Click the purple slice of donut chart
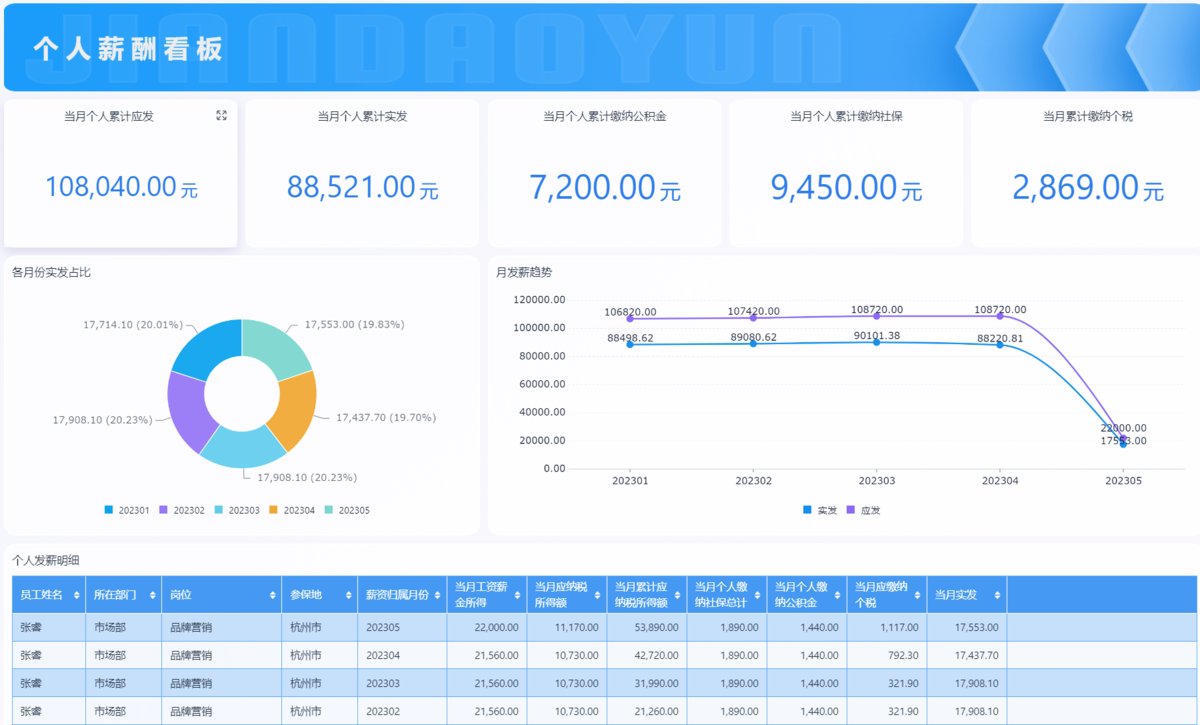1200x725 pixels. [188, 410]
